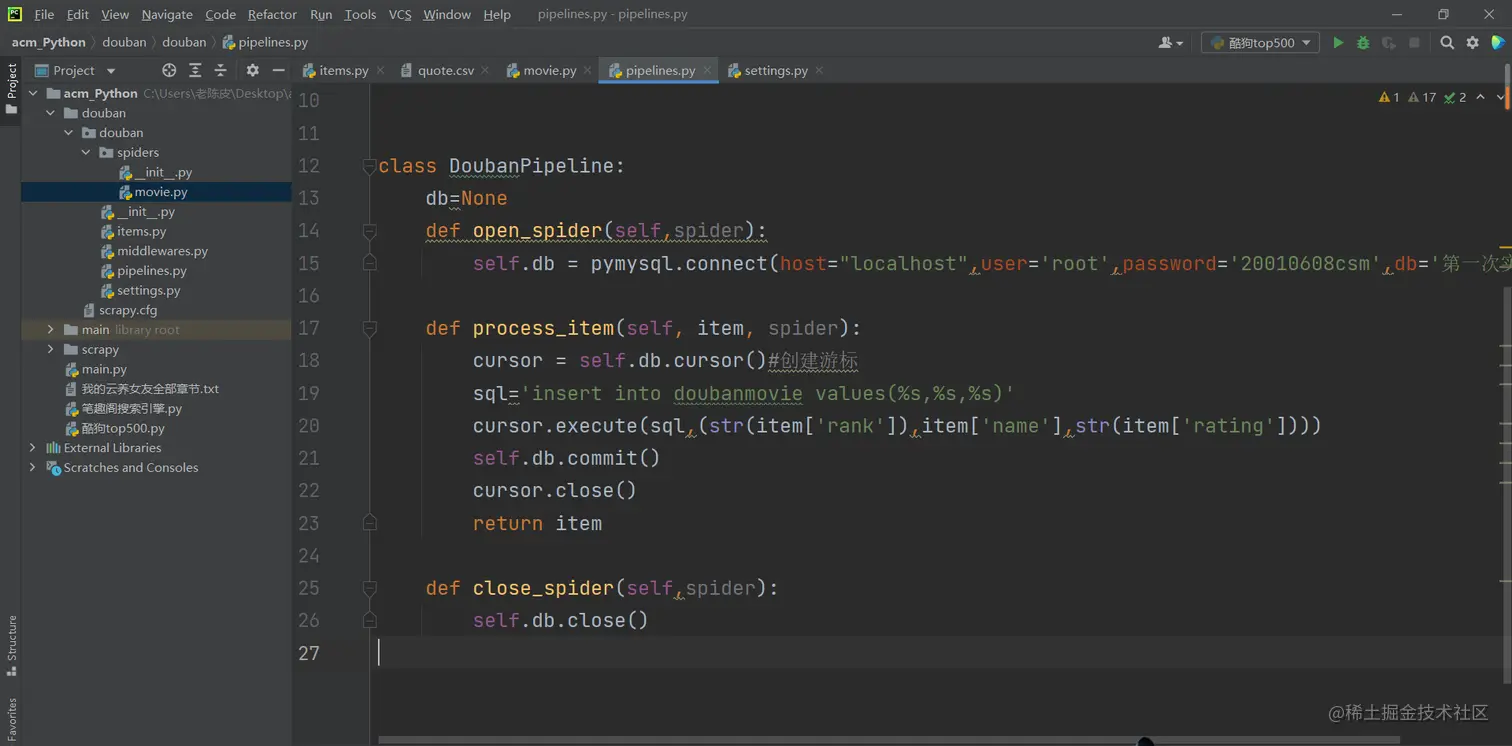
Task: Collapse the acm_Python root folder
Action: [33, 93]
